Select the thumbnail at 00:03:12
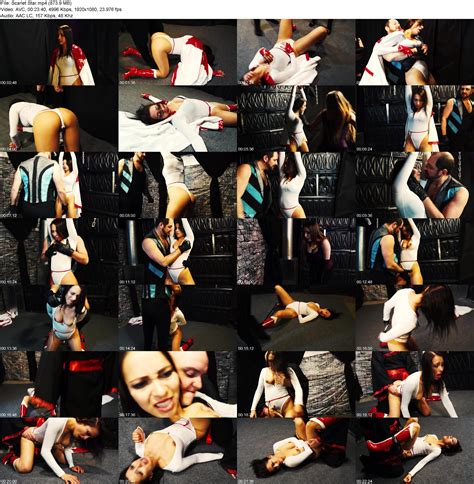Image resolution: width=474 pixels, height=484 pixels. click(x=415, y=52)
